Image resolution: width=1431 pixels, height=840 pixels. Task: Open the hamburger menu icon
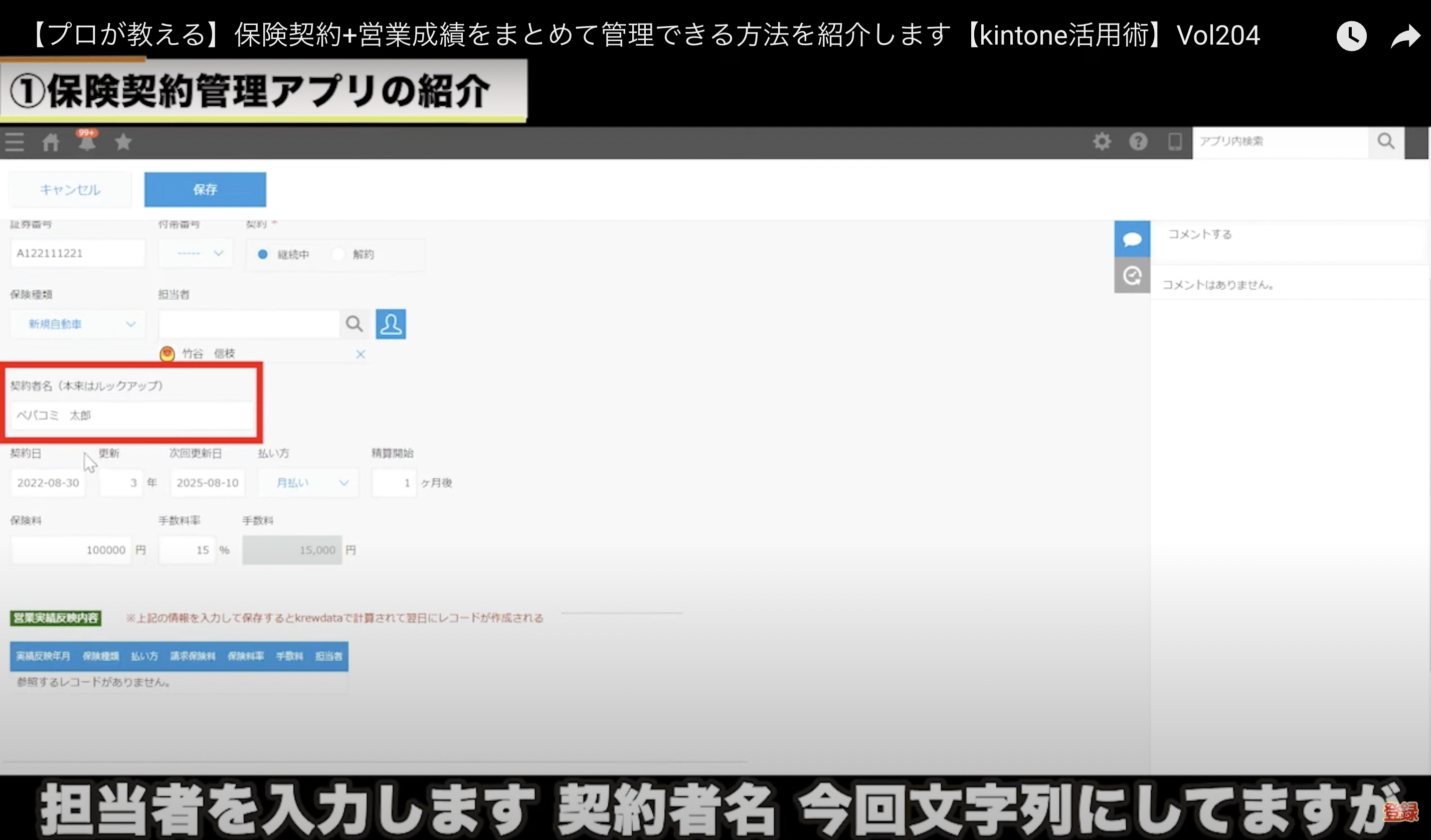[15, 142]
